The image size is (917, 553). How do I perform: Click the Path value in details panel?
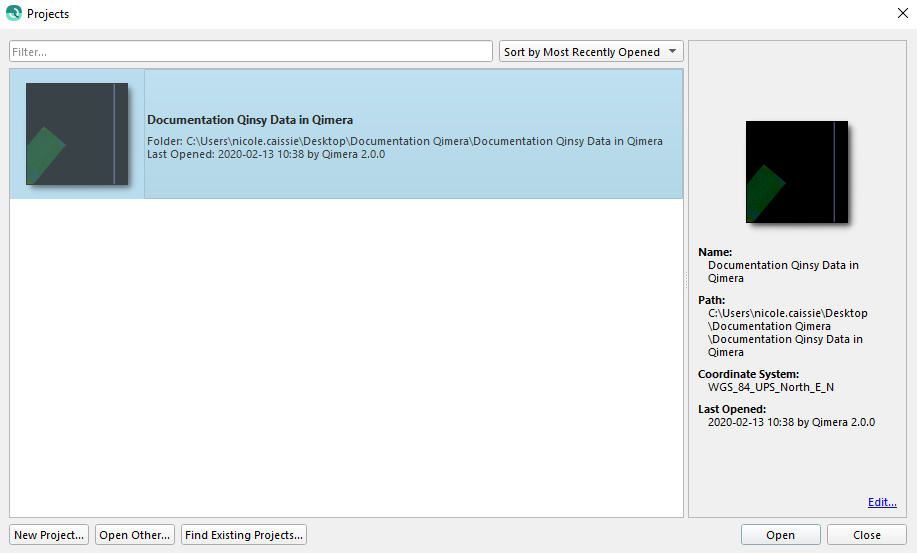(x=788, y=333)
